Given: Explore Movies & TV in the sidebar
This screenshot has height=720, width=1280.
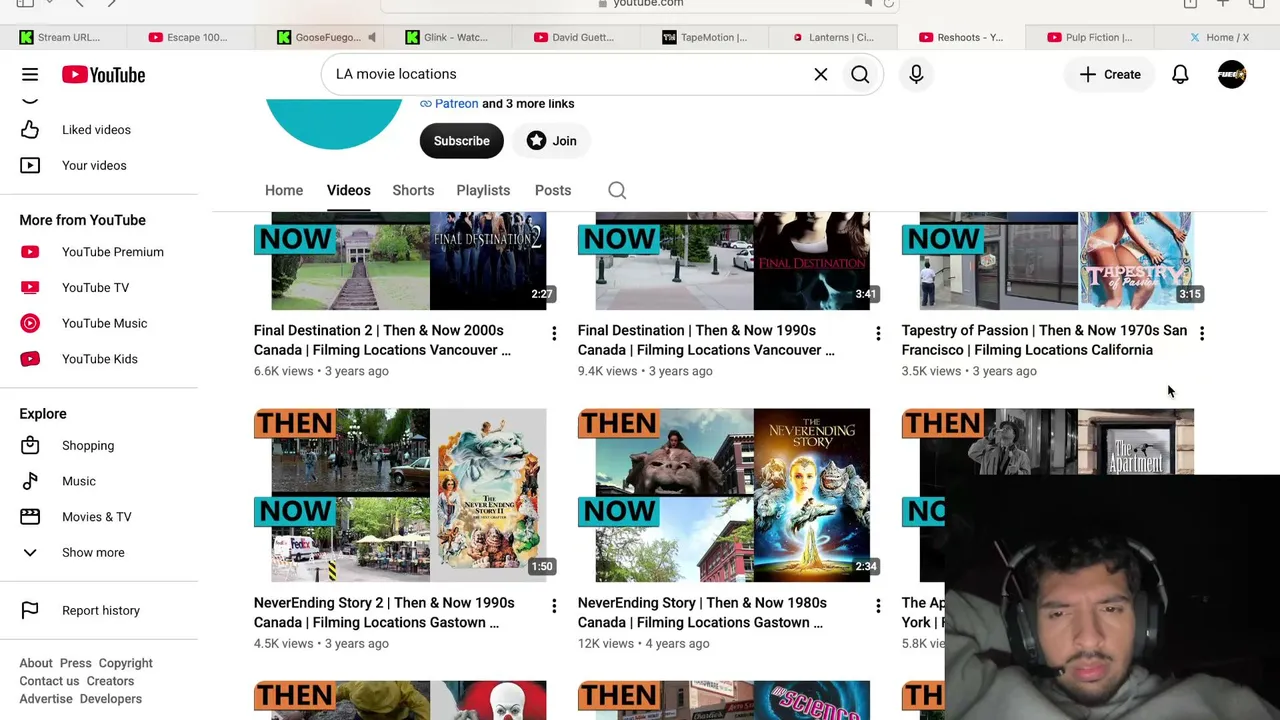Looking at the screenshot, I should 99,517.
